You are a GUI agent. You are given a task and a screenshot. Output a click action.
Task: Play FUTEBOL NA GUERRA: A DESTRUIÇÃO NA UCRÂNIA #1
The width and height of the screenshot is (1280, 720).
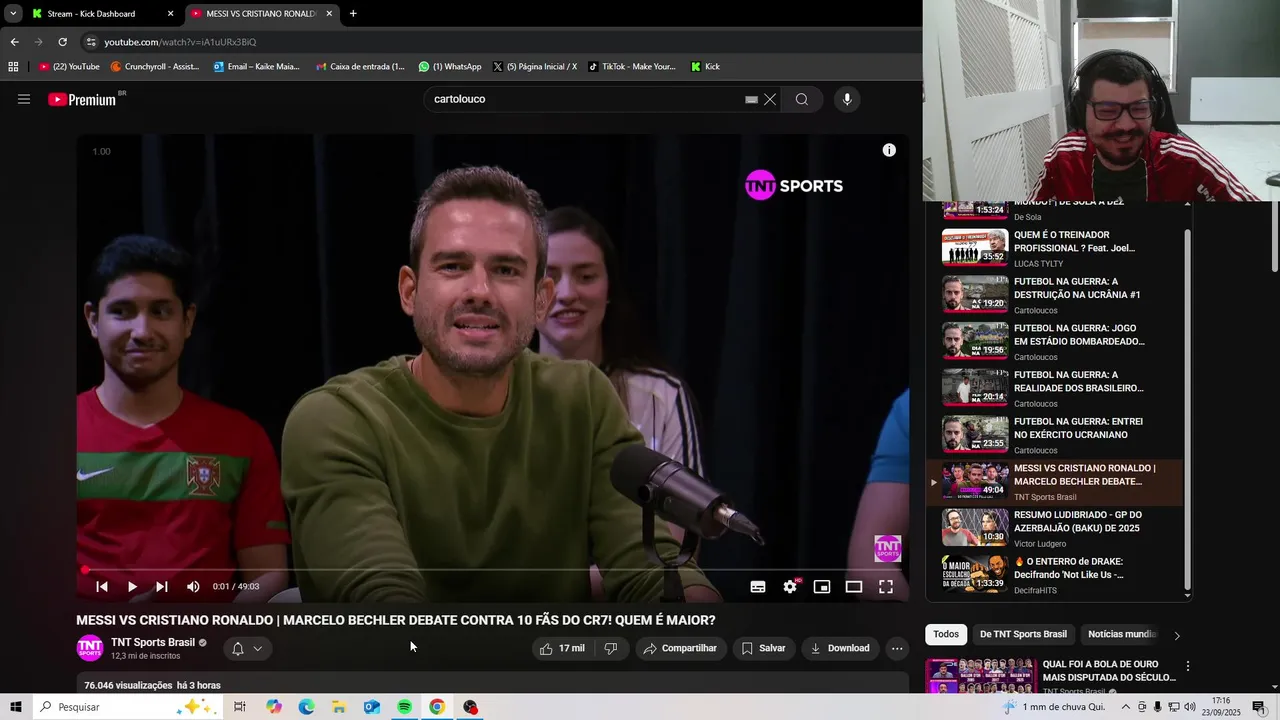point(1055,294)
